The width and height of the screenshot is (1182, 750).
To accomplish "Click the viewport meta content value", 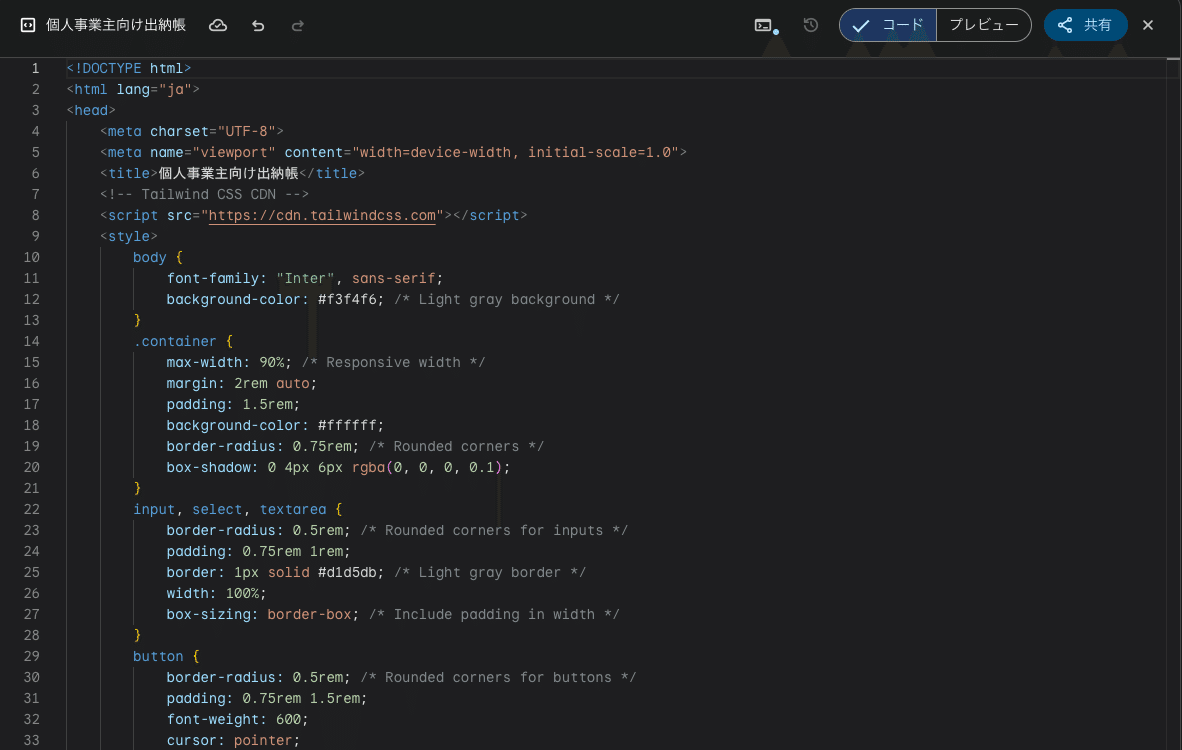I will coord(515,152).
